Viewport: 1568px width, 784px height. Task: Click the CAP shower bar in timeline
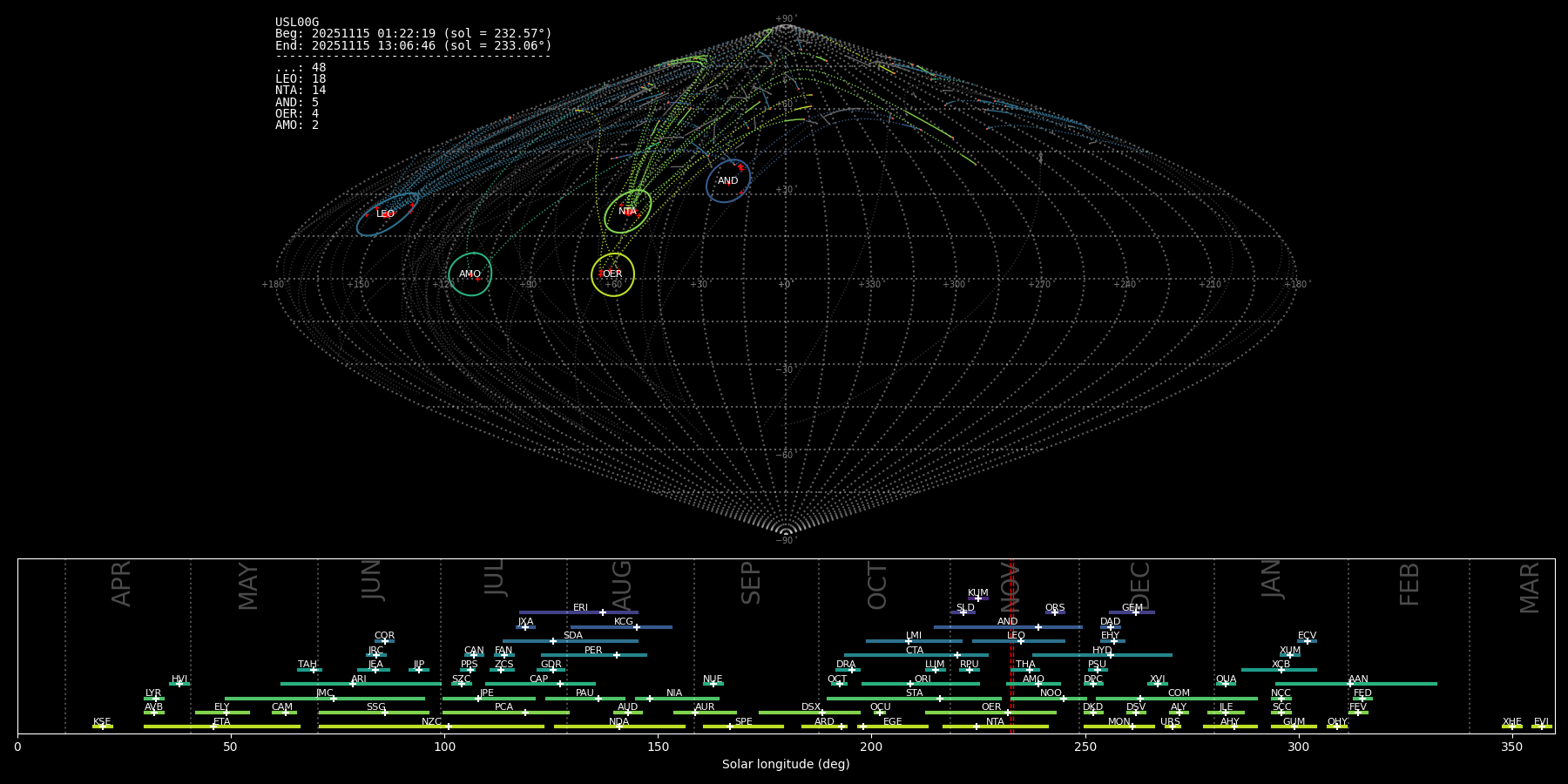click(x=539, y=684)
